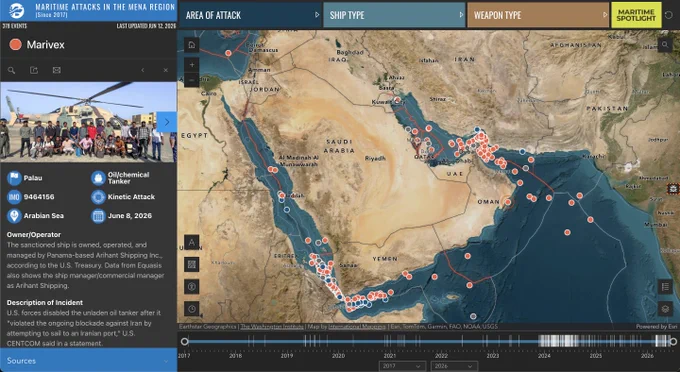Open the basemap grid tool
Image resolution: width=680 pixels, height=372 pixels.
tap(192, 264)
